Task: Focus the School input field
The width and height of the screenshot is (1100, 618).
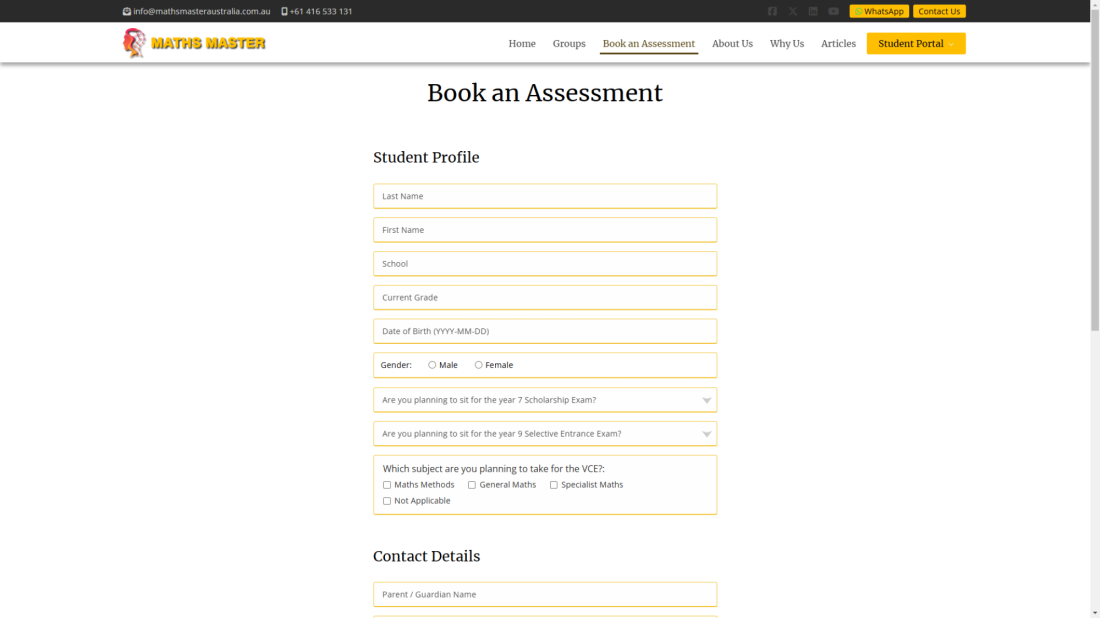Action: pos(545,264)
